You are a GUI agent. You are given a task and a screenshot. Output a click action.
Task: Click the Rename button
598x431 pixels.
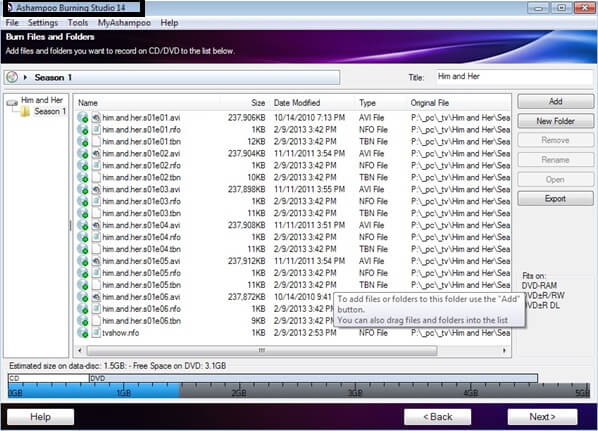[555, 160]
